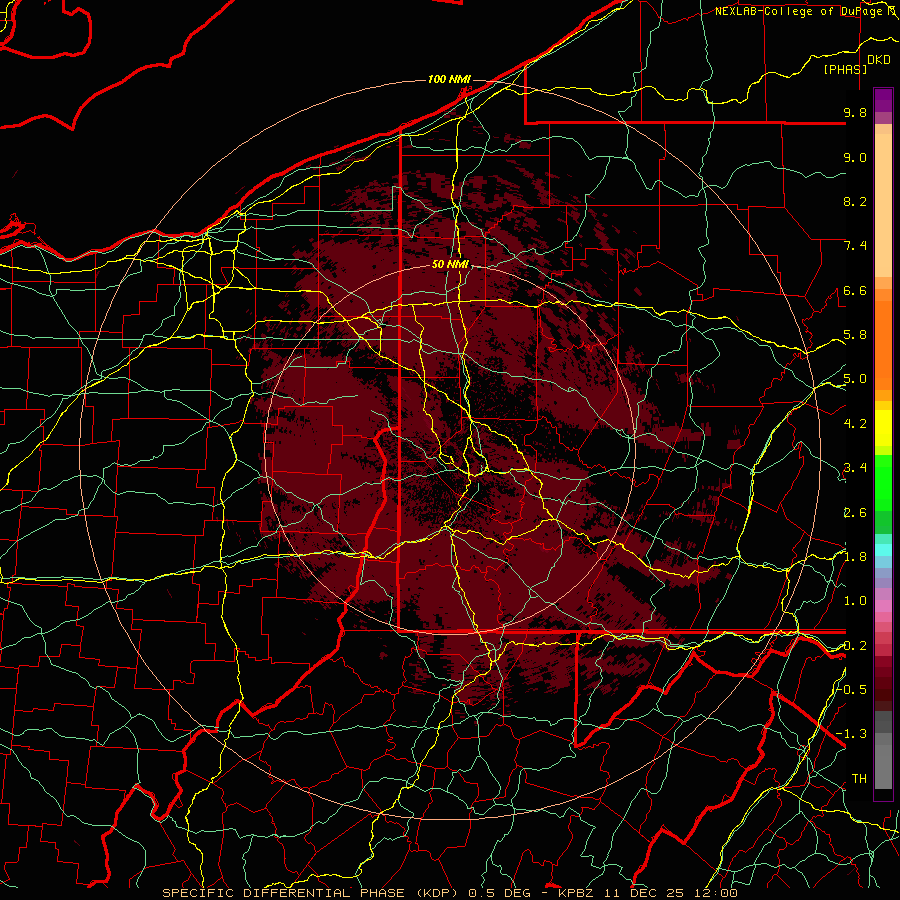Screen dimensions: 900x900
Task: Pick the bright green segment of the color bar
Action: click(x=883, y=482)
